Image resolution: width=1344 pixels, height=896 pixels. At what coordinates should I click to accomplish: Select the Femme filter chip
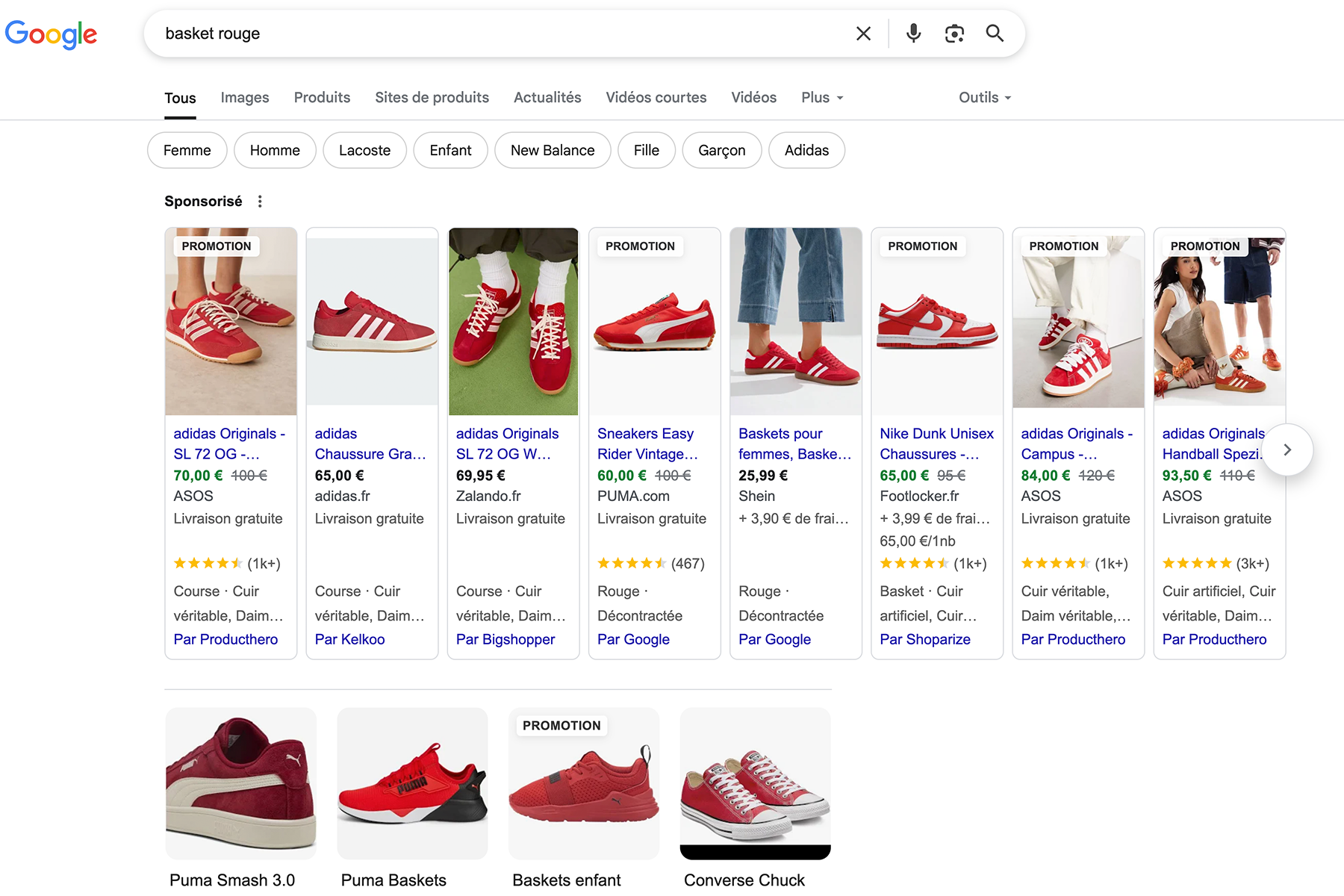click(187, 151)
